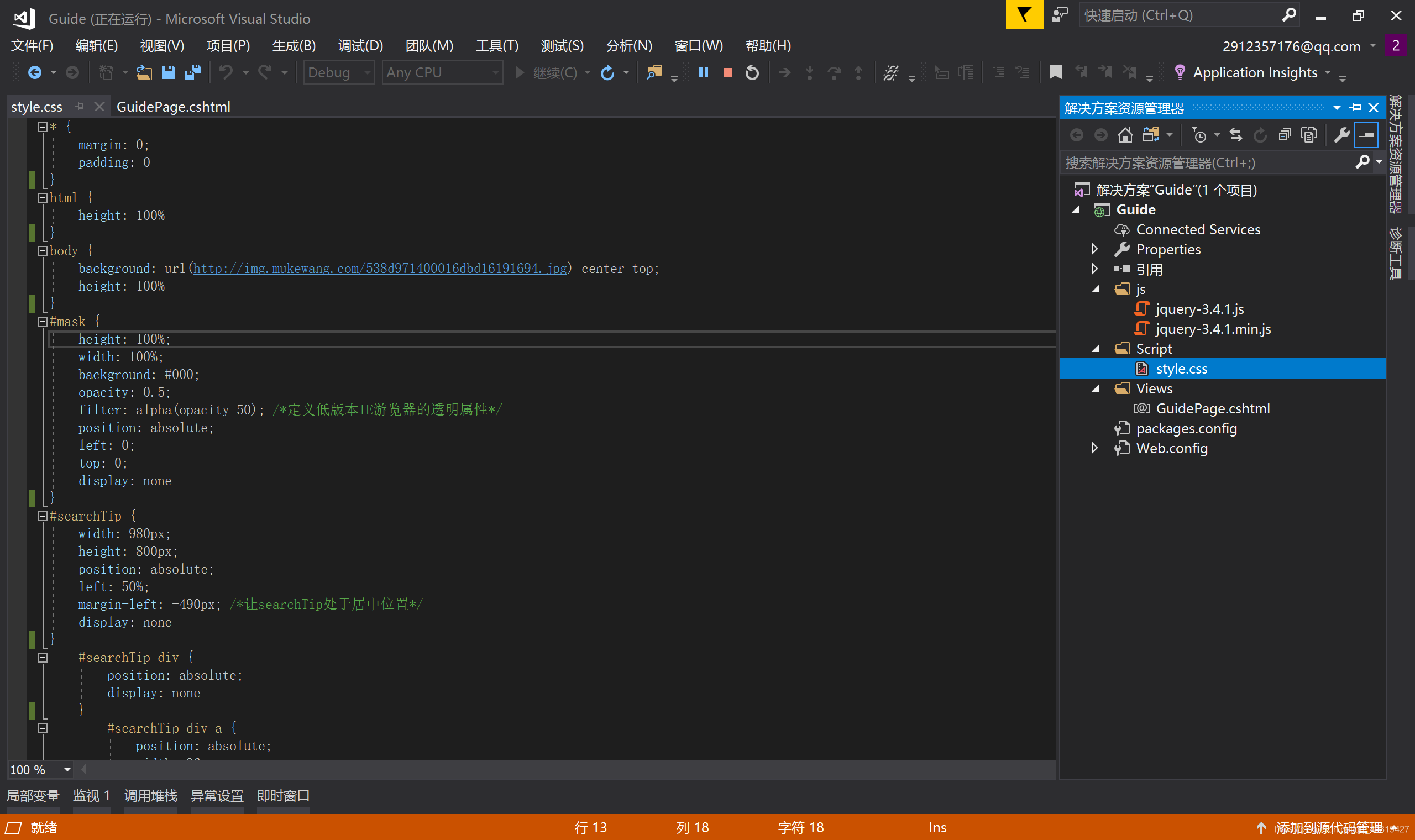Open the 调试(D) menu

[360, 46]
